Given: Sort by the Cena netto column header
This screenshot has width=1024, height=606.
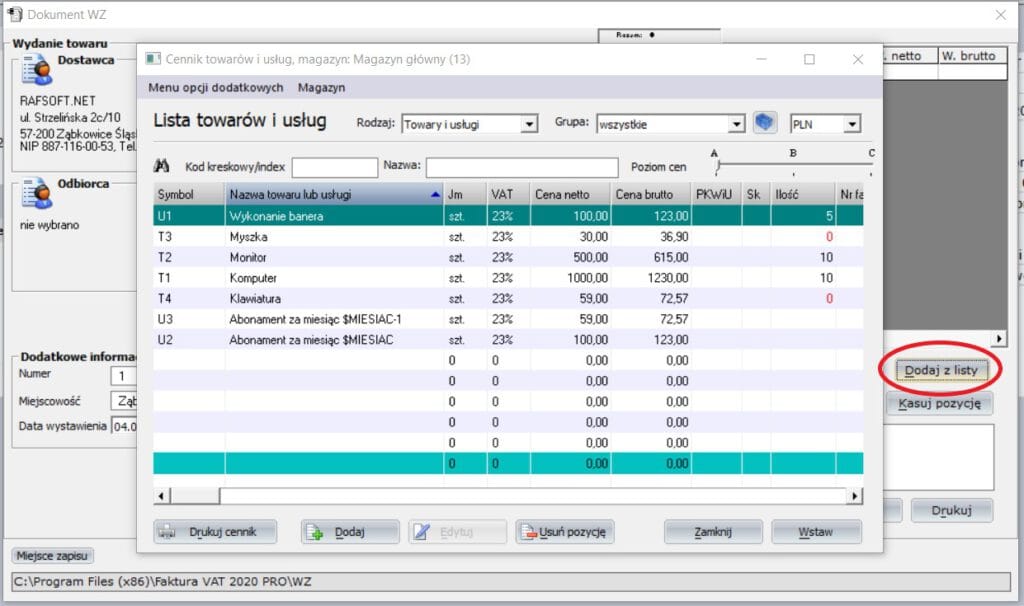Looking at the screenshot, I should (x=568, y=194).
